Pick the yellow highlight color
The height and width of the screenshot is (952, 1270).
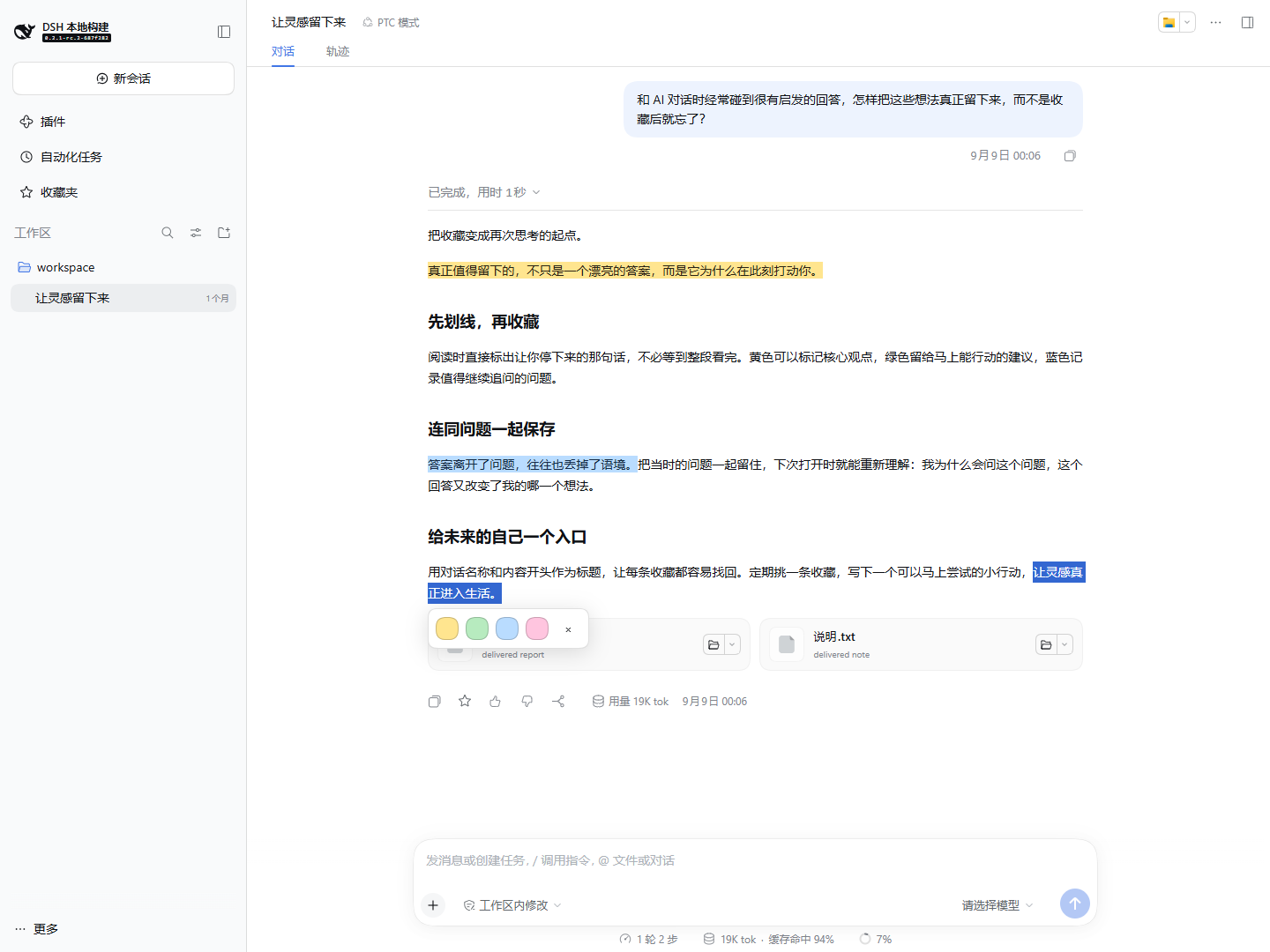click(x=447, y=628)
